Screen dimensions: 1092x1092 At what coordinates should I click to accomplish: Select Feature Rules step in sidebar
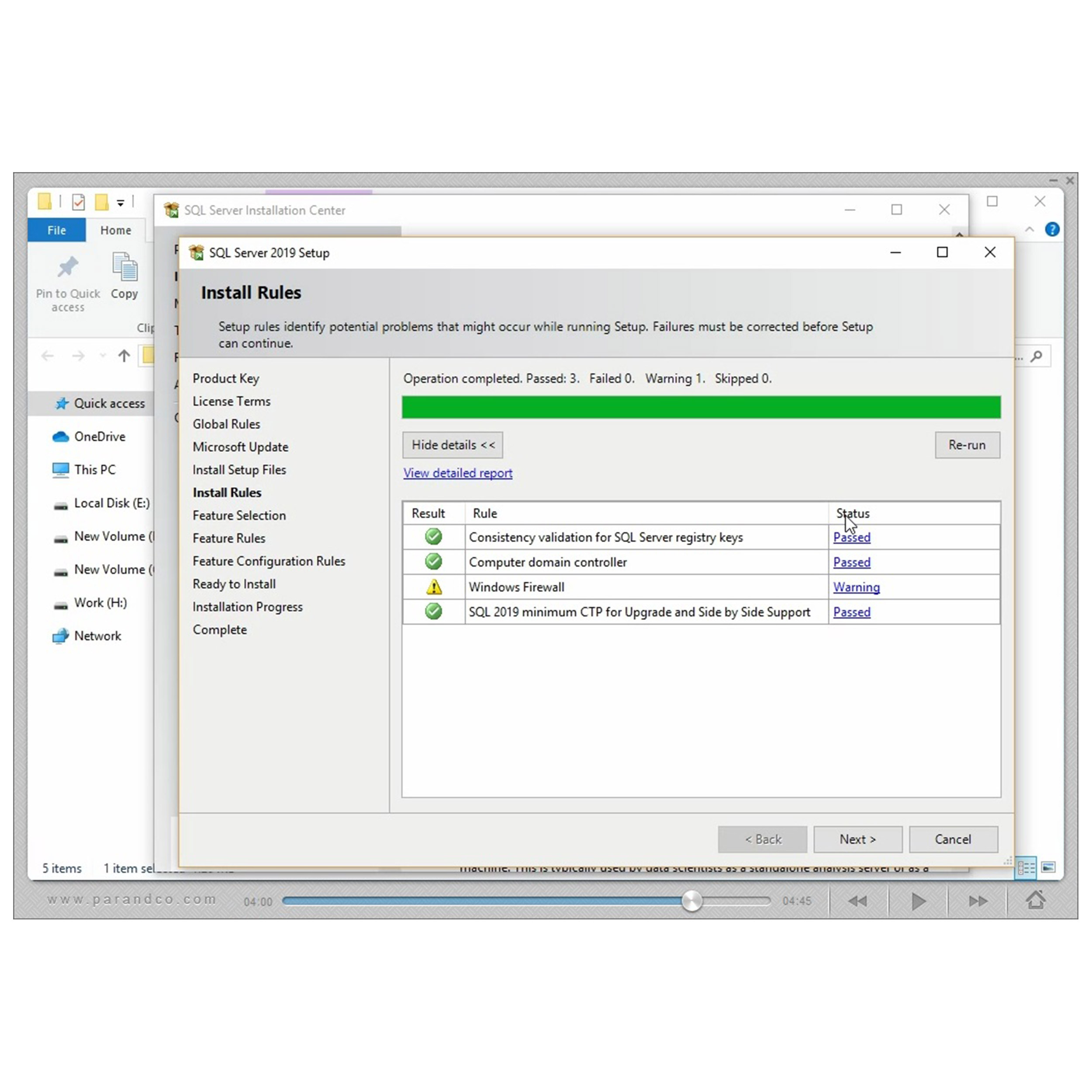pos(228,538)
